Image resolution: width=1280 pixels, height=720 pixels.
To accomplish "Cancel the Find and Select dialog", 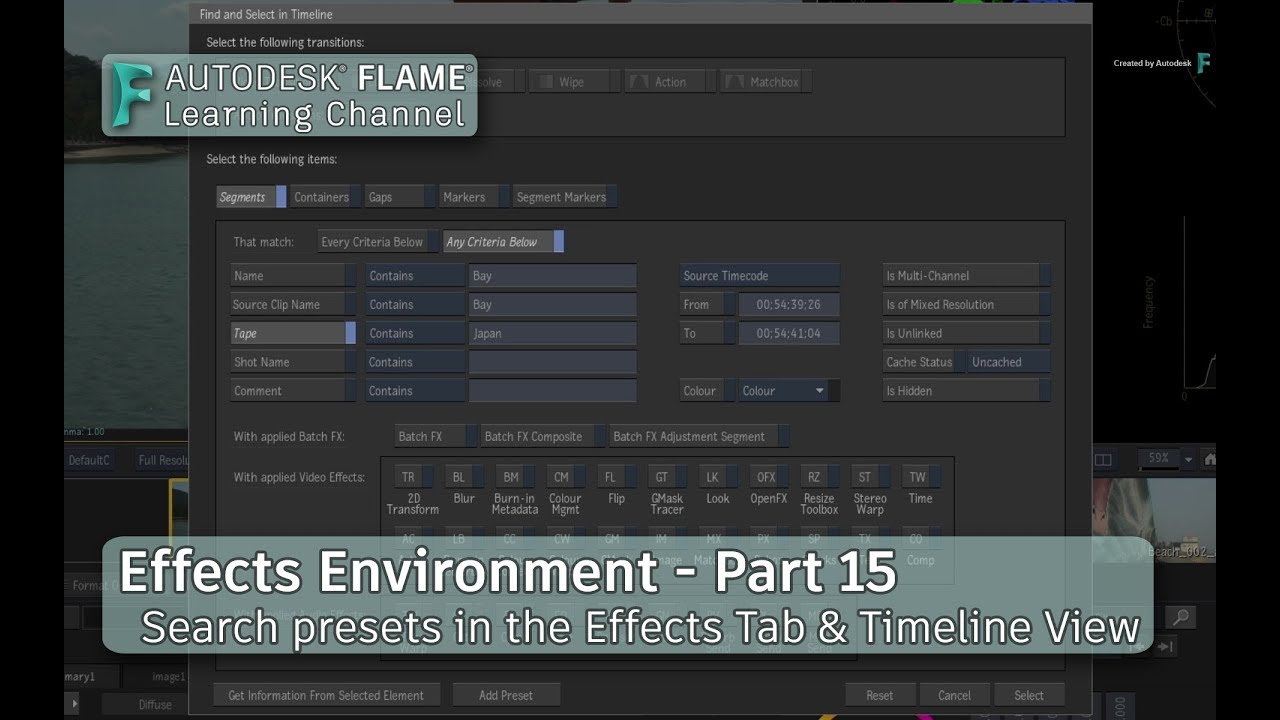I will pyautogui.click(x=954, y=695).
